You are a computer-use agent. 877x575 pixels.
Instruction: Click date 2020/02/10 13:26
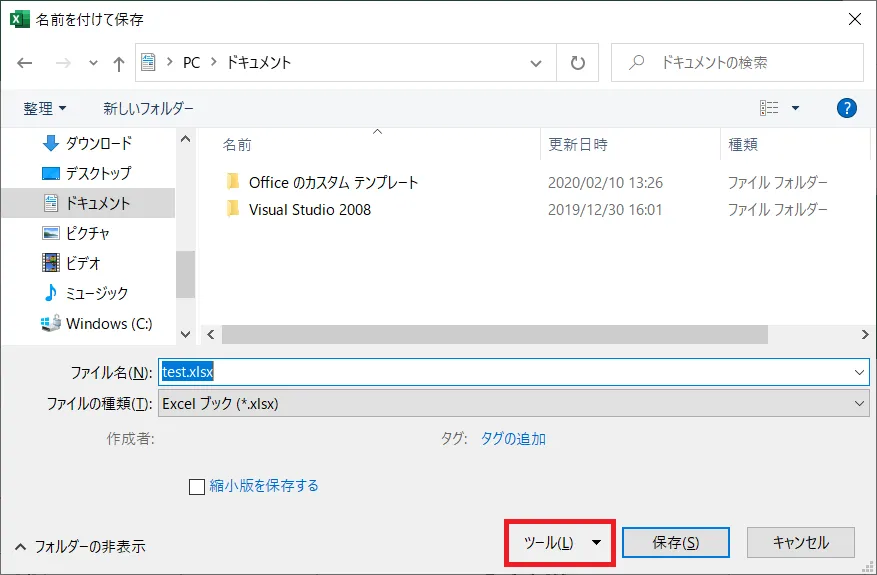(605, 183)
